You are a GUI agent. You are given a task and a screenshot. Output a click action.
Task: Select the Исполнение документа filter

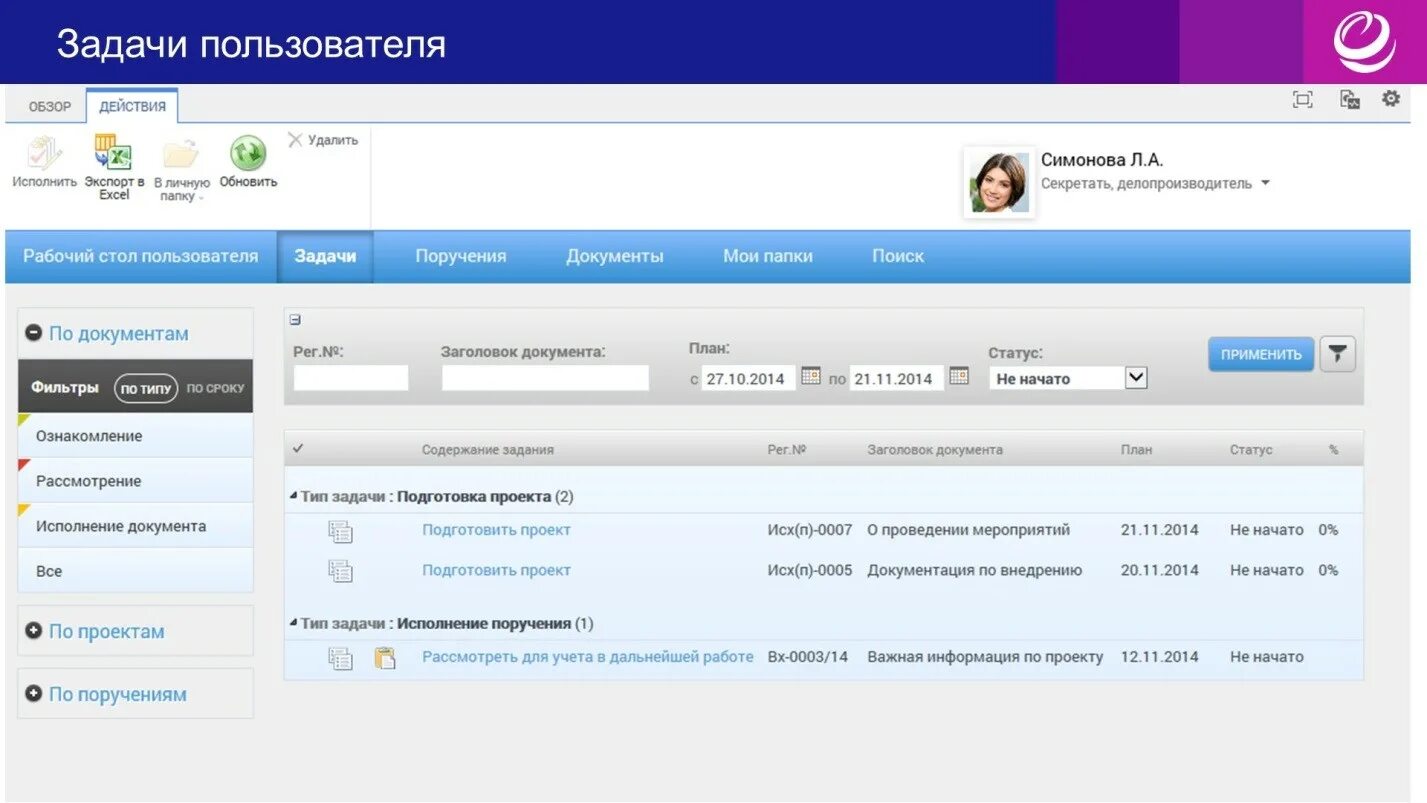click(x=136, y=526)
